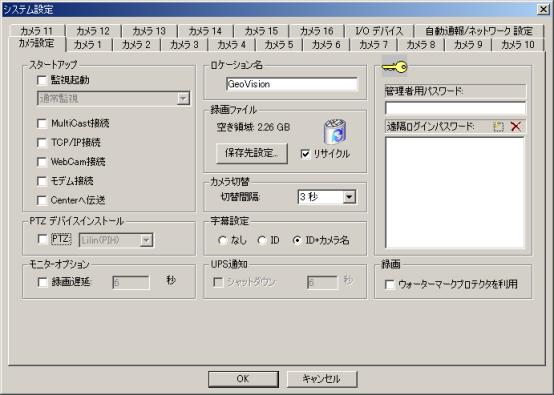554x395 pixels.
Task: Expand the Lilin(PIH) PTZ device dropdown
Action: click(x=146, y=240)
